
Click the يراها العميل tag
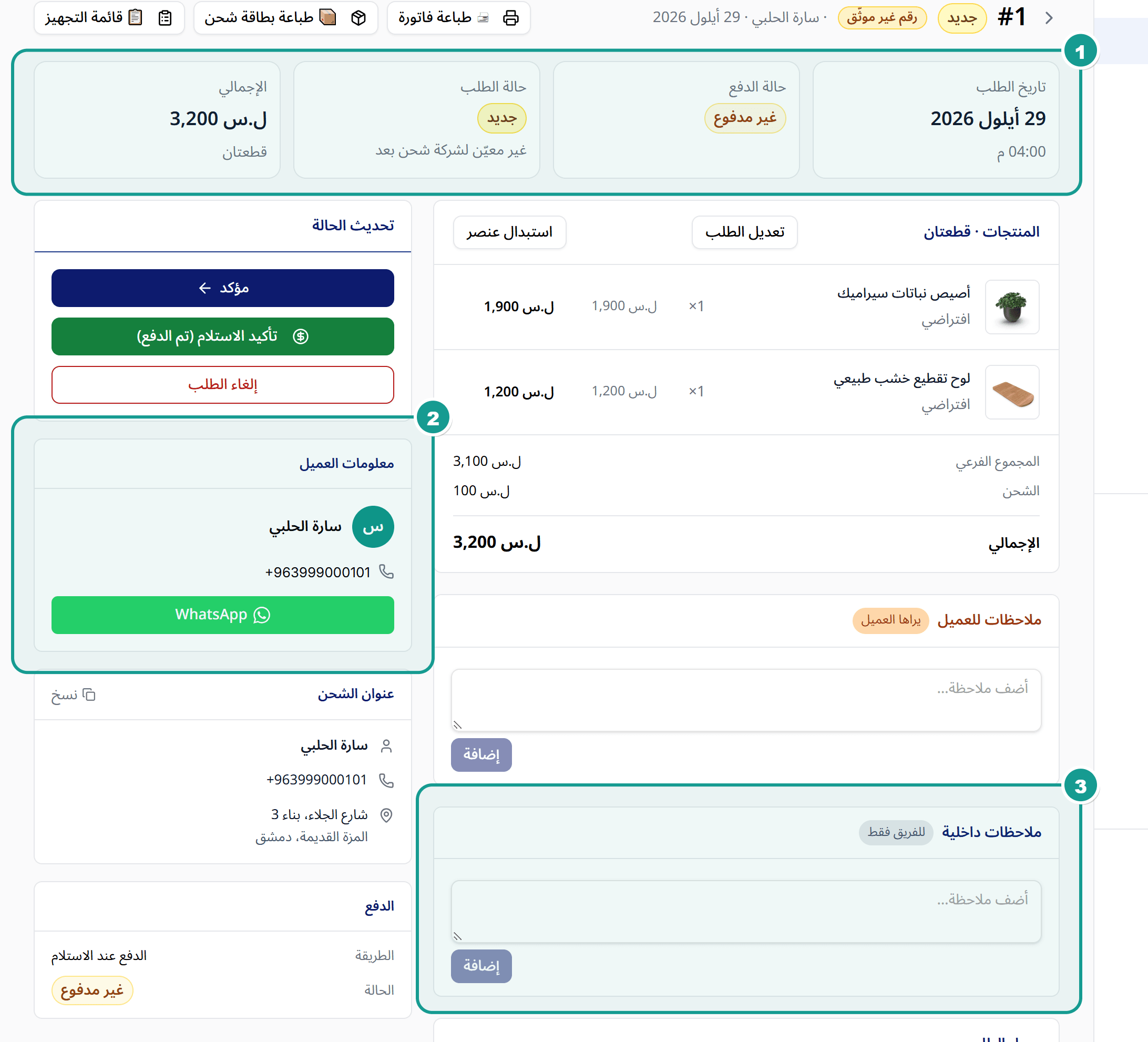[x=890, y=620]
